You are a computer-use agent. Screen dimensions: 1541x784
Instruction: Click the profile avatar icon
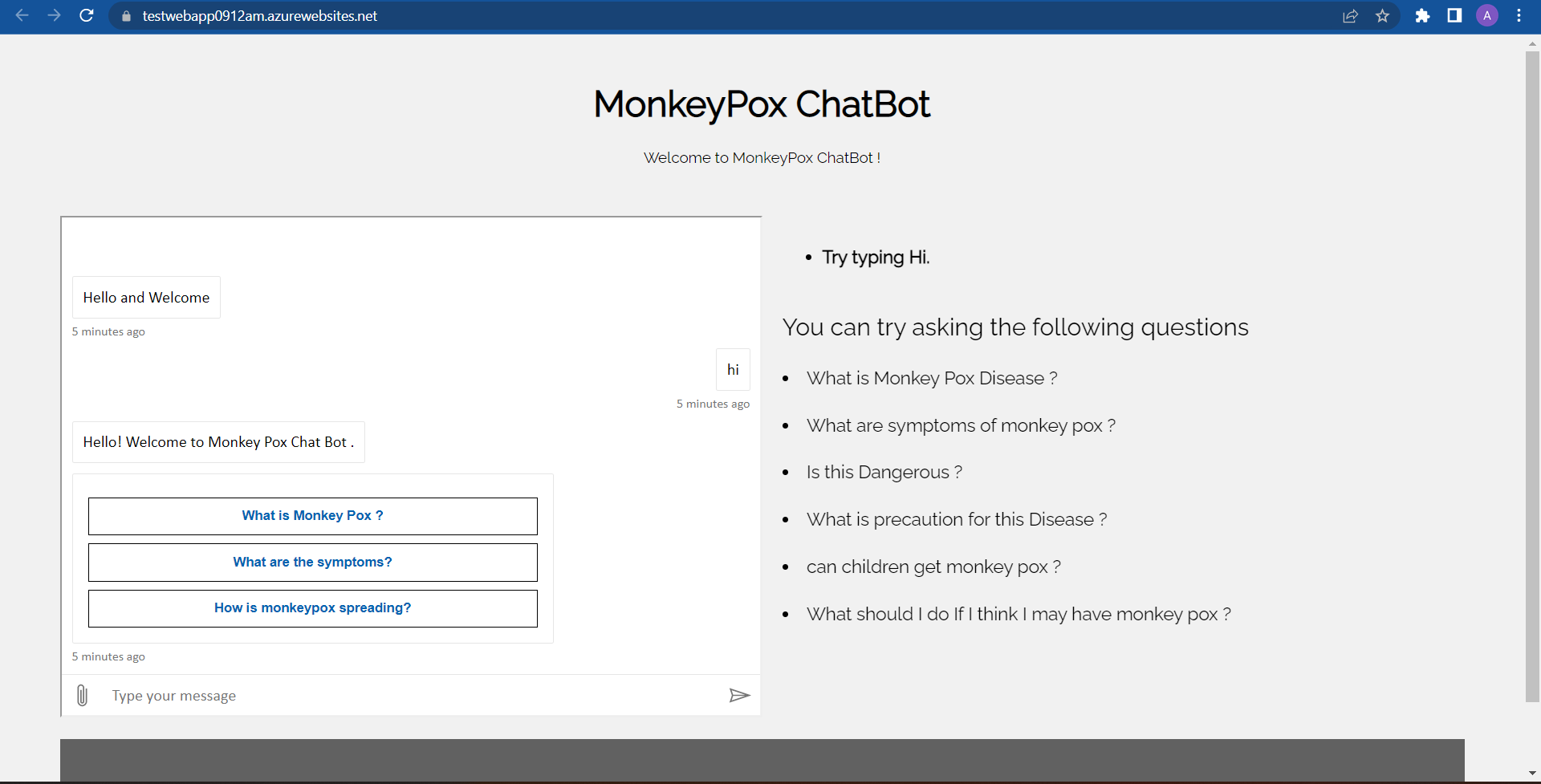[x=1487, y=16]
